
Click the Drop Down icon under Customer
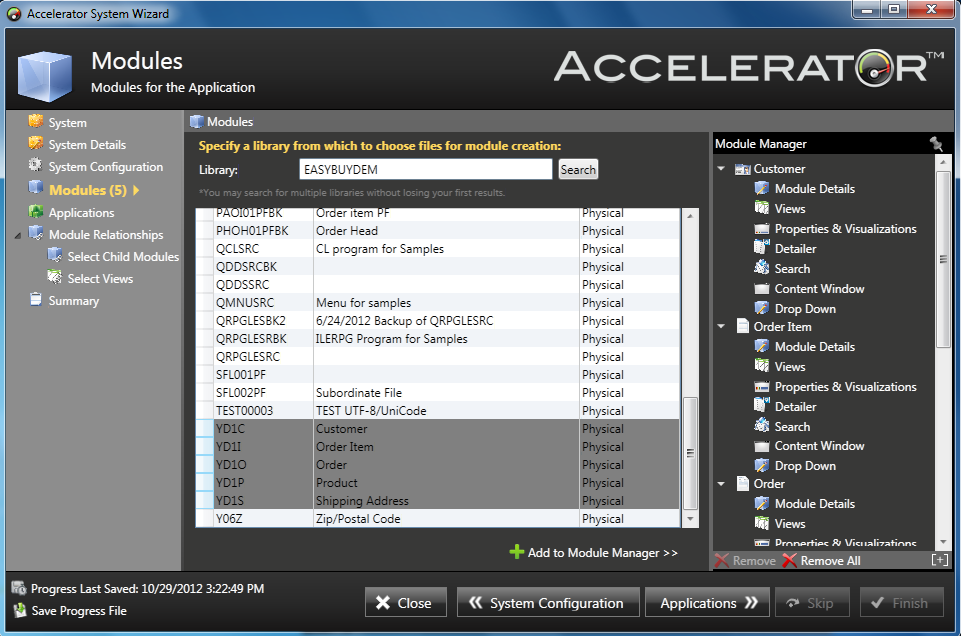762,308
